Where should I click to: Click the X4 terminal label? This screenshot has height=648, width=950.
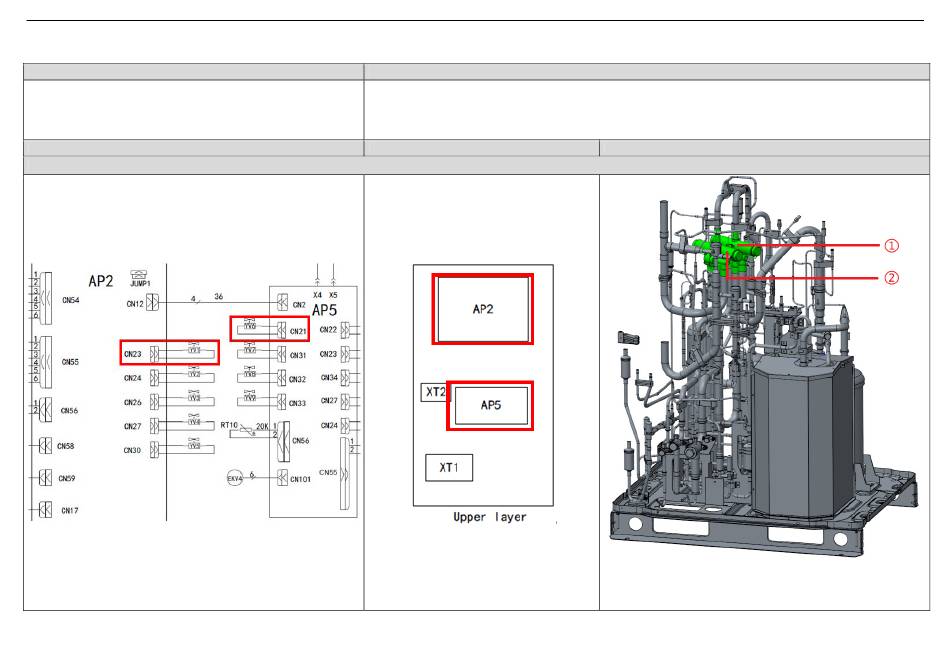(x=317, y=296)
